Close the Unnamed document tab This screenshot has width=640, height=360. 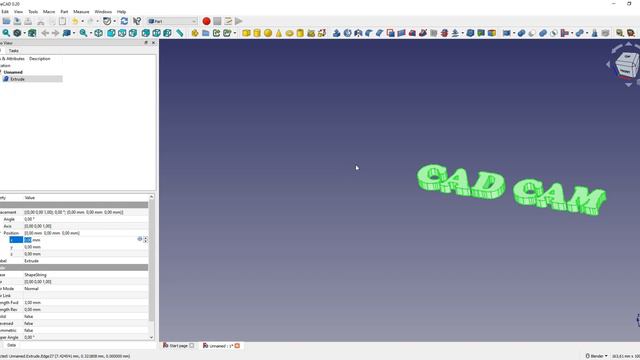[237, 346]
